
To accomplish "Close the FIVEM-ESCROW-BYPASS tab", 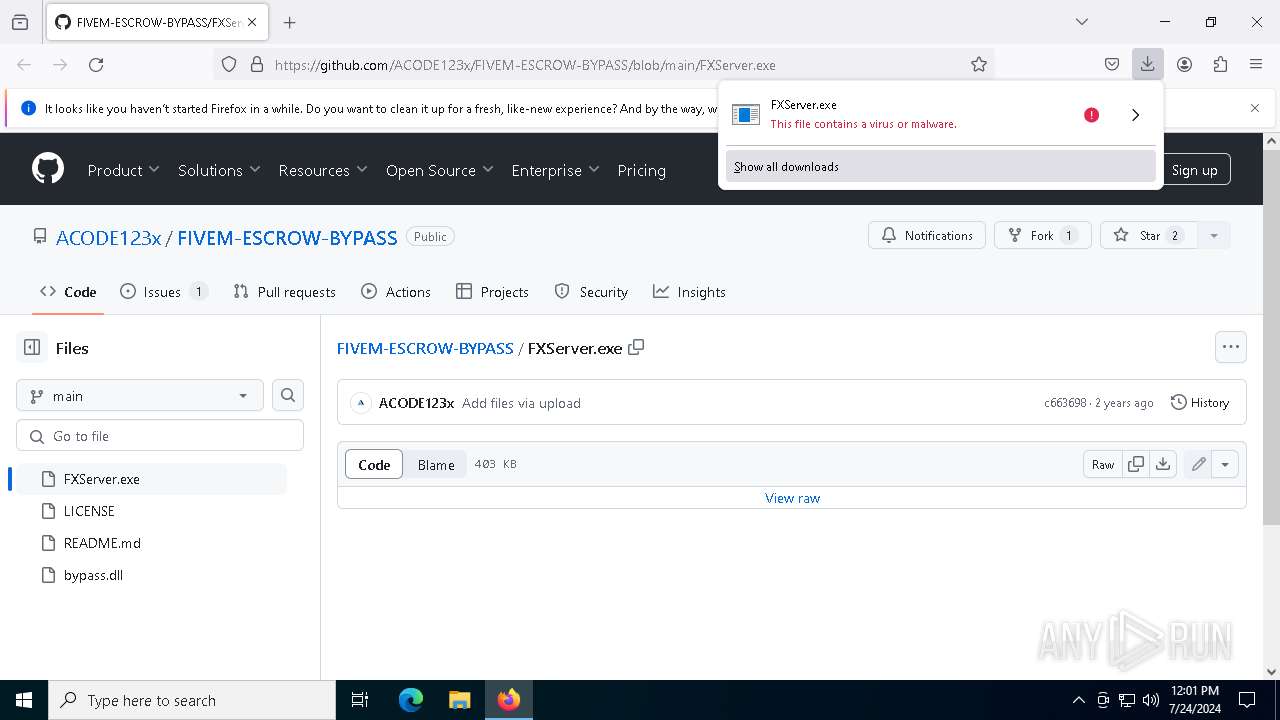I will [x=251, y=22].
